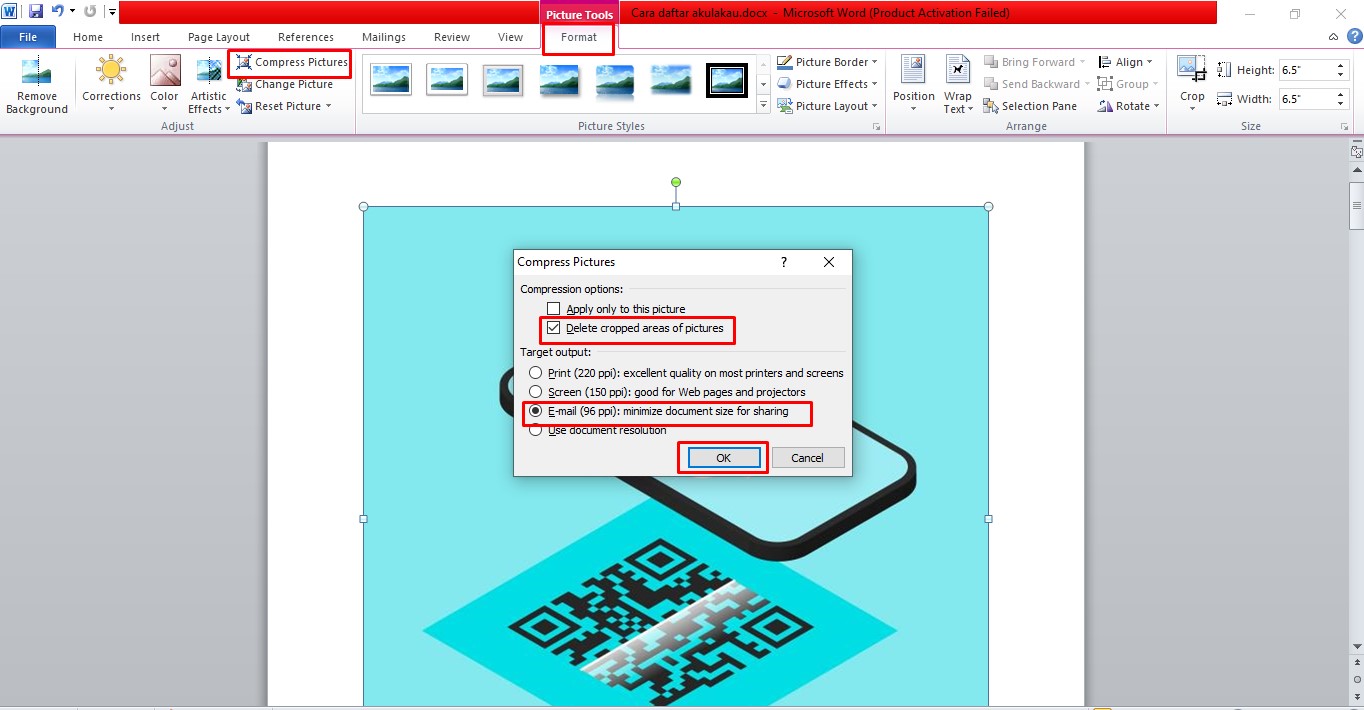Select Use document resolution option

pyautogui.click(x=598, y=430)
